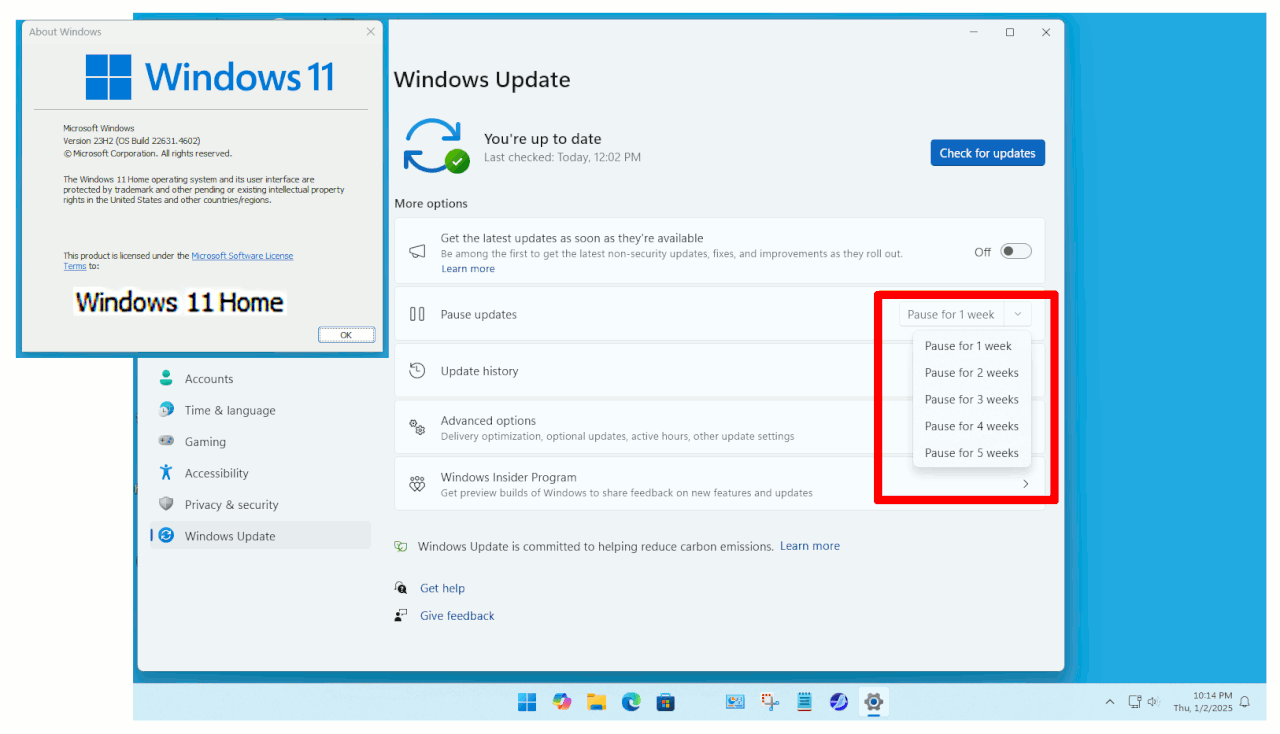Open Learn more about carbon emissions

[x=810, y=546]
